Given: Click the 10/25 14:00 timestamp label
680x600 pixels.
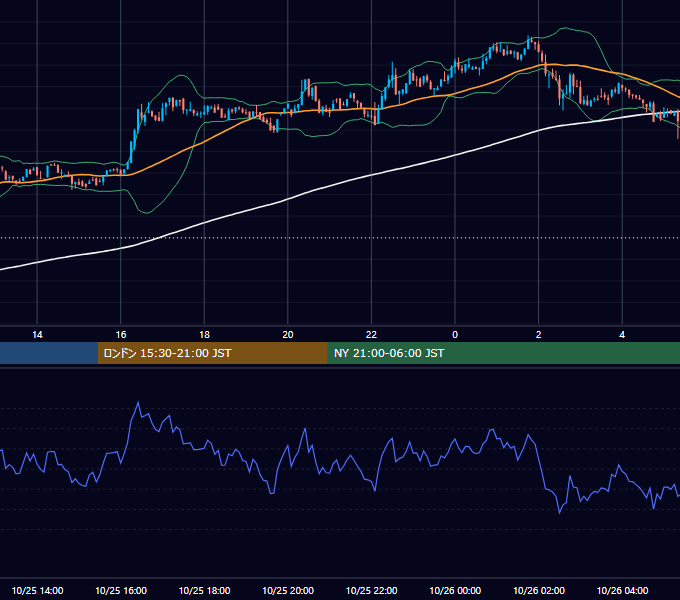Looking at the screenshot, I should click(37, 590).
